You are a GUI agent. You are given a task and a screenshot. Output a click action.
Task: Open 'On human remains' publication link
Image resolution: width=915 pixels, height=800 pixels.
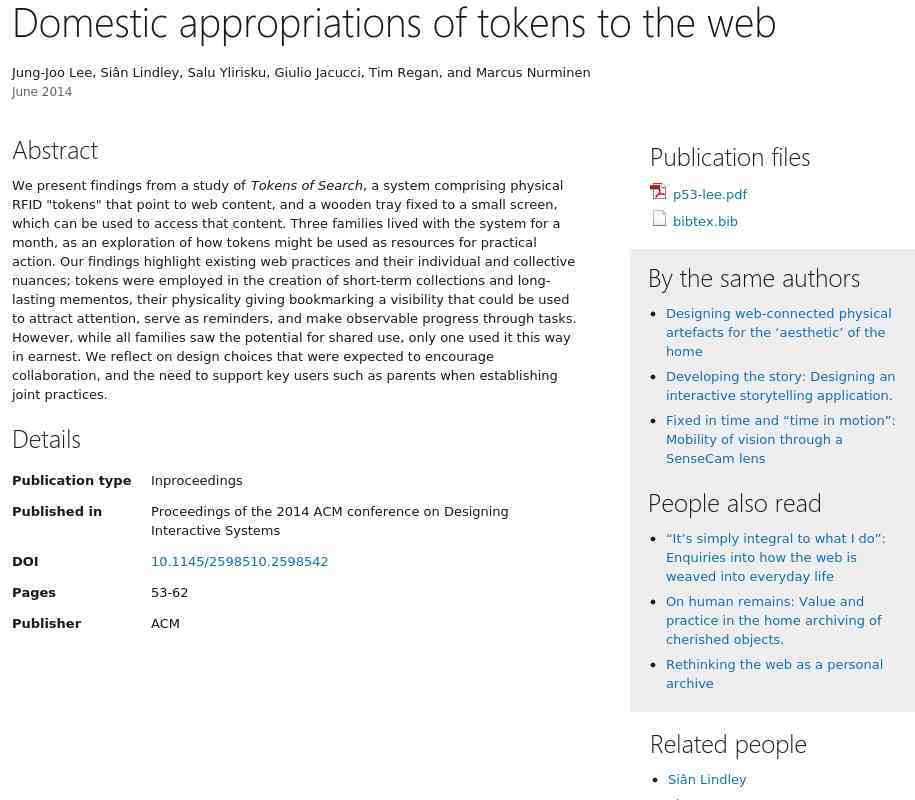coord(773,620)
